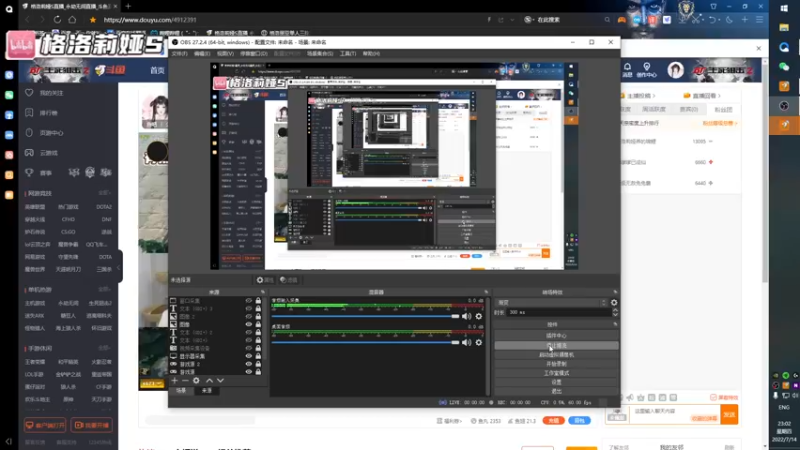Click the Exit button in OBS Controls
Screen dimensions: 800x450
point(556,391)
